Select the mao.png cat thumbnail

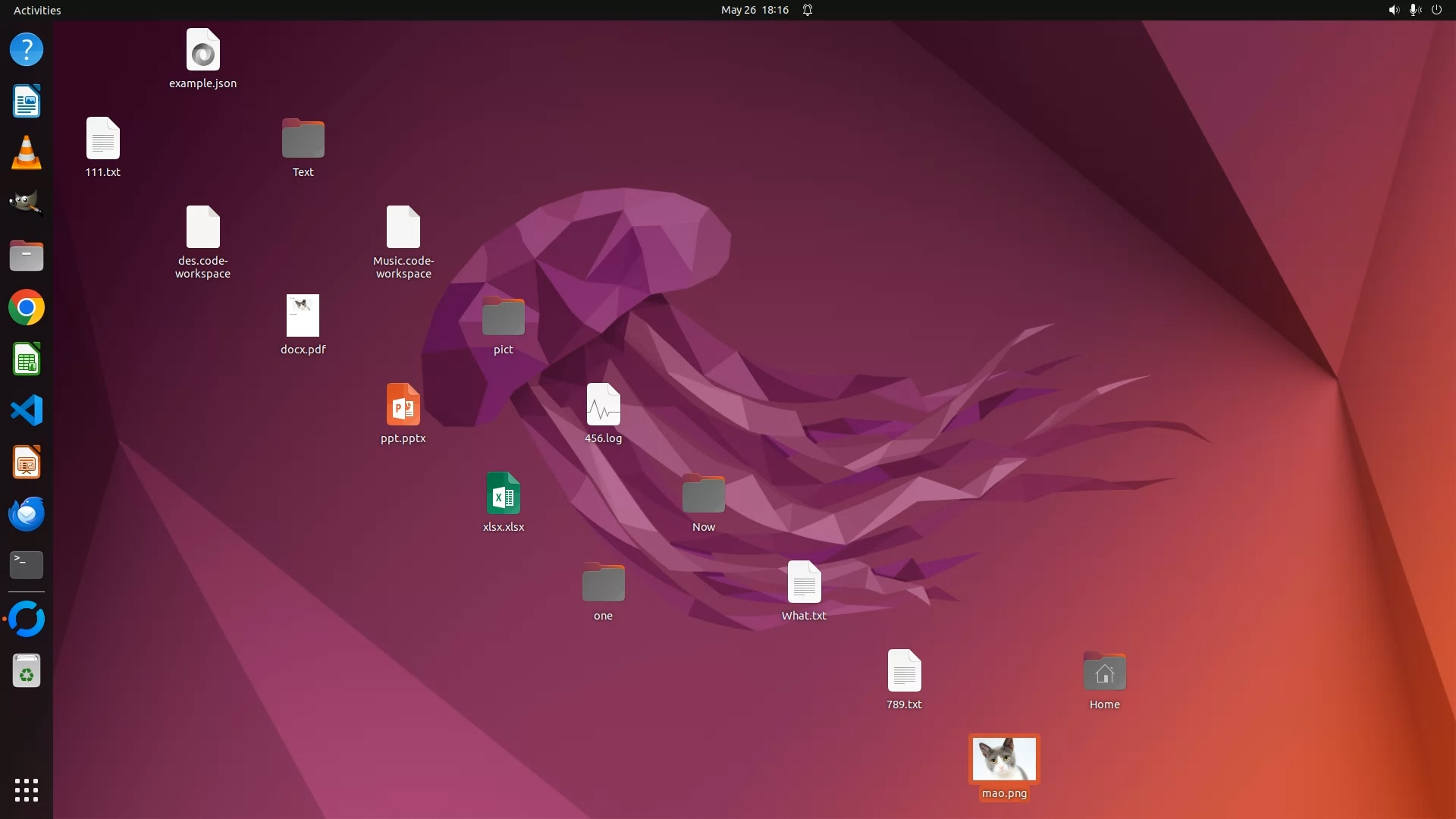click(x=1004, y=759)
